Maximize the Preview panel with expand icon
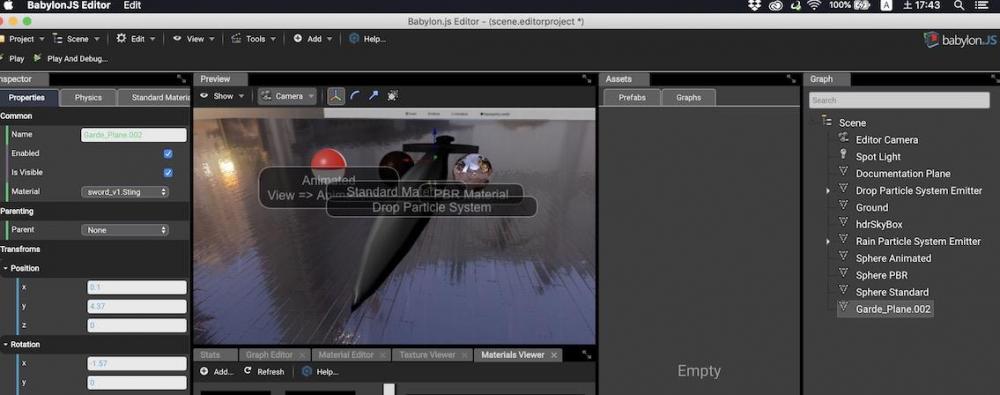 click(587, 79)
